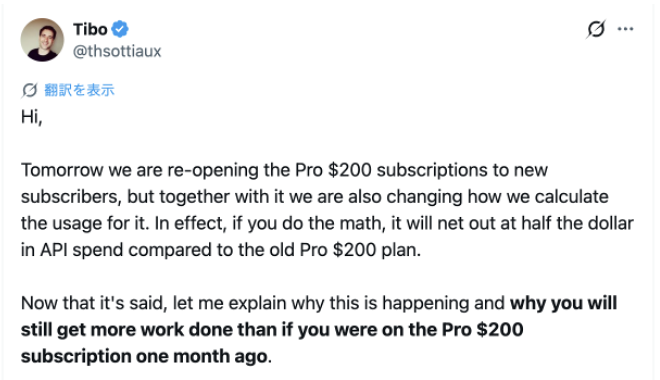Click the line starting "in API spend compared"

click(x=221, y=250)
